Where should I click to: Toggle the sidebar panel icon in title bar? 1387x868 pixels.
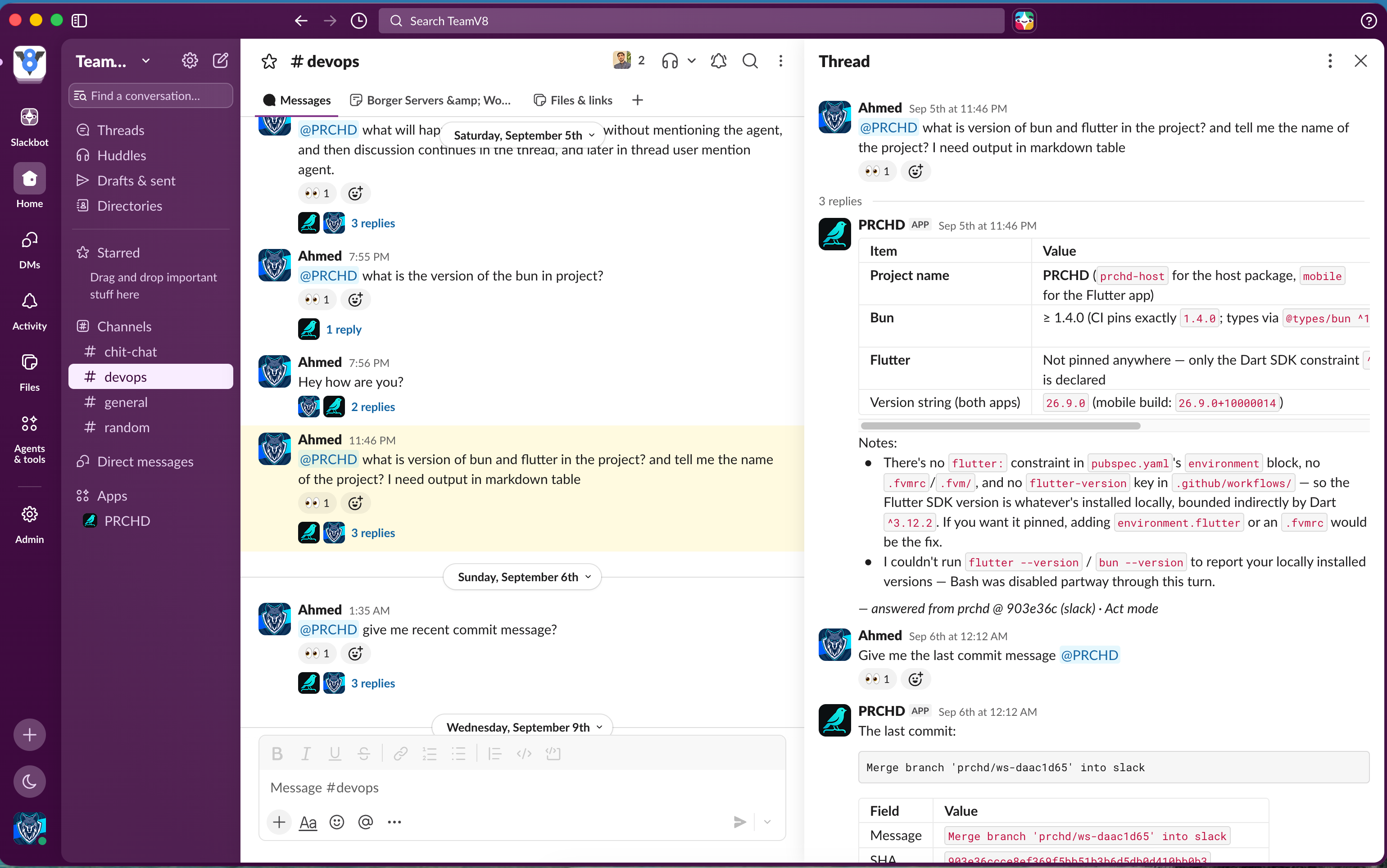[x=79, y=21]
